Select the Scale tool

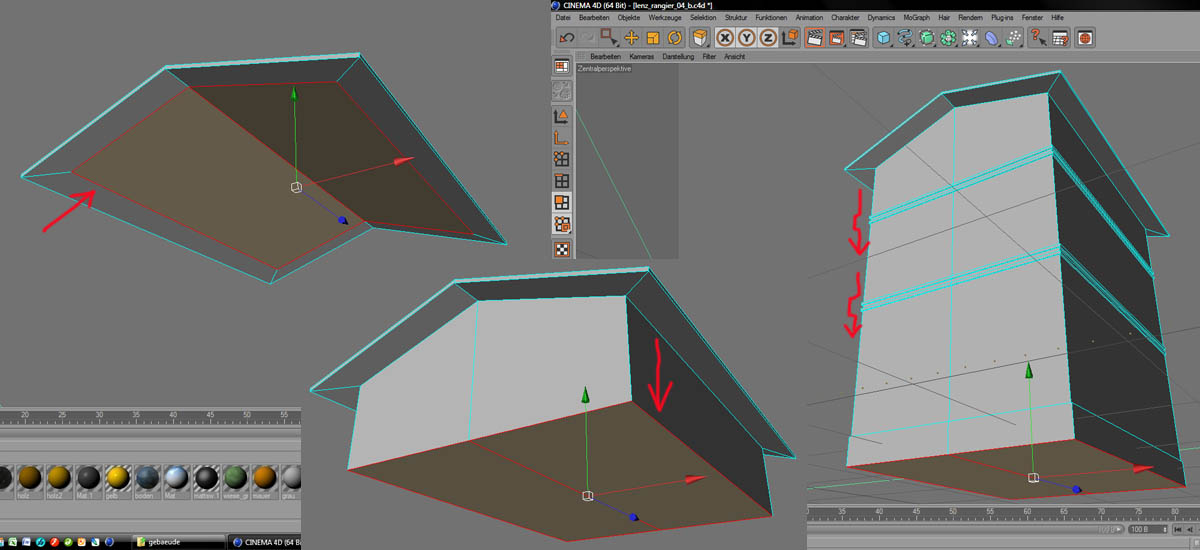click(x=653, y=38)
